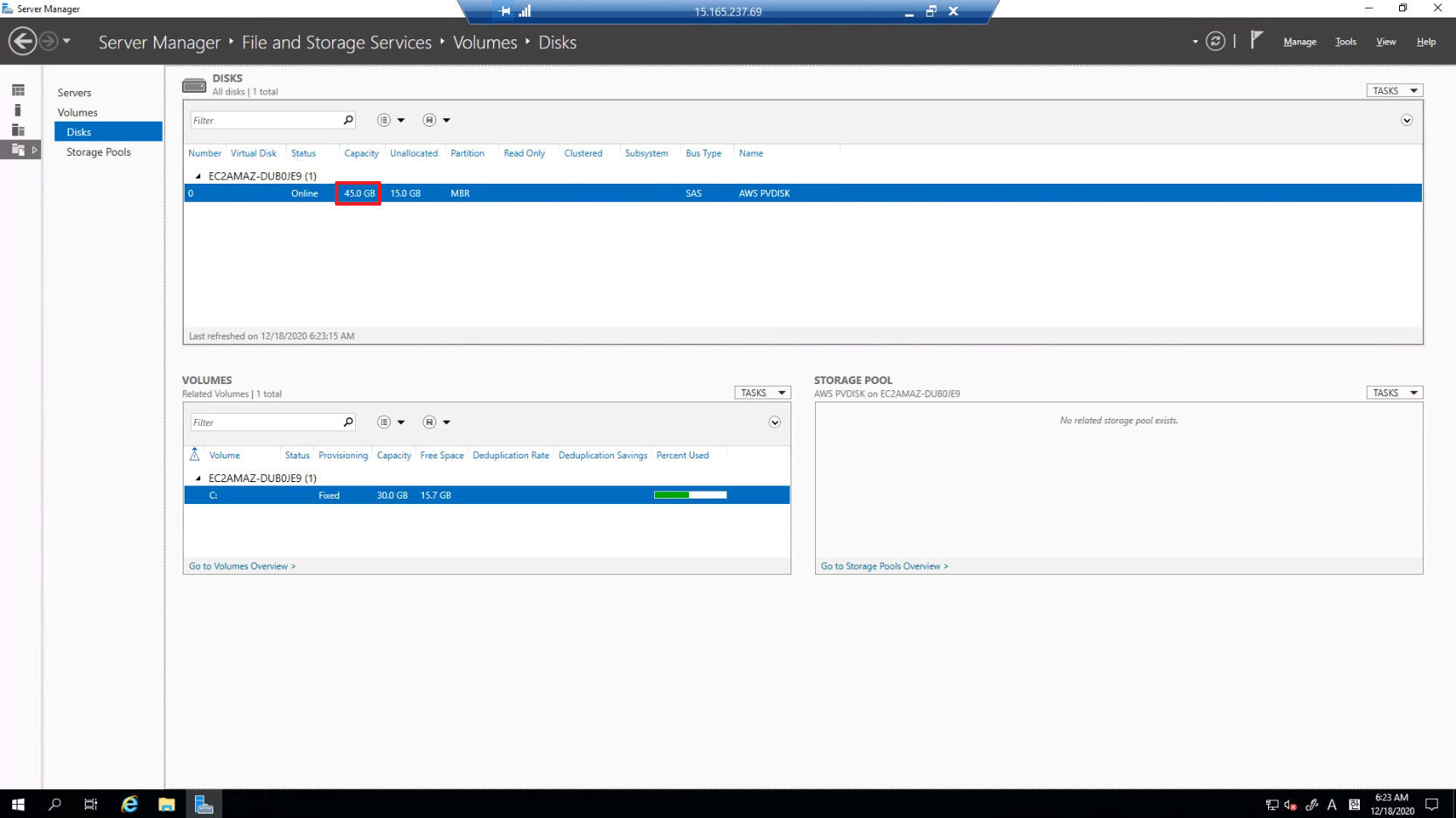Image resolution: width=1456 pixels, height=818 pixels.
Task: Click the Disks filter field
Action: pos(266,121)
